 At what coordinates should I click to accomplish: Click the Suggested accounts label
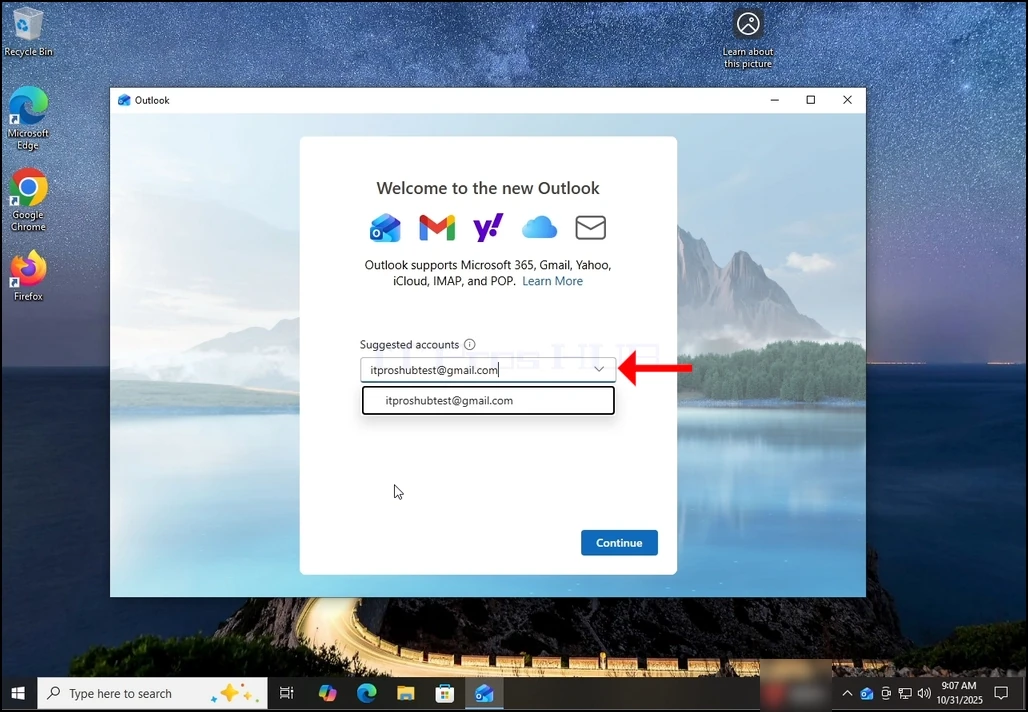(409, 344)
